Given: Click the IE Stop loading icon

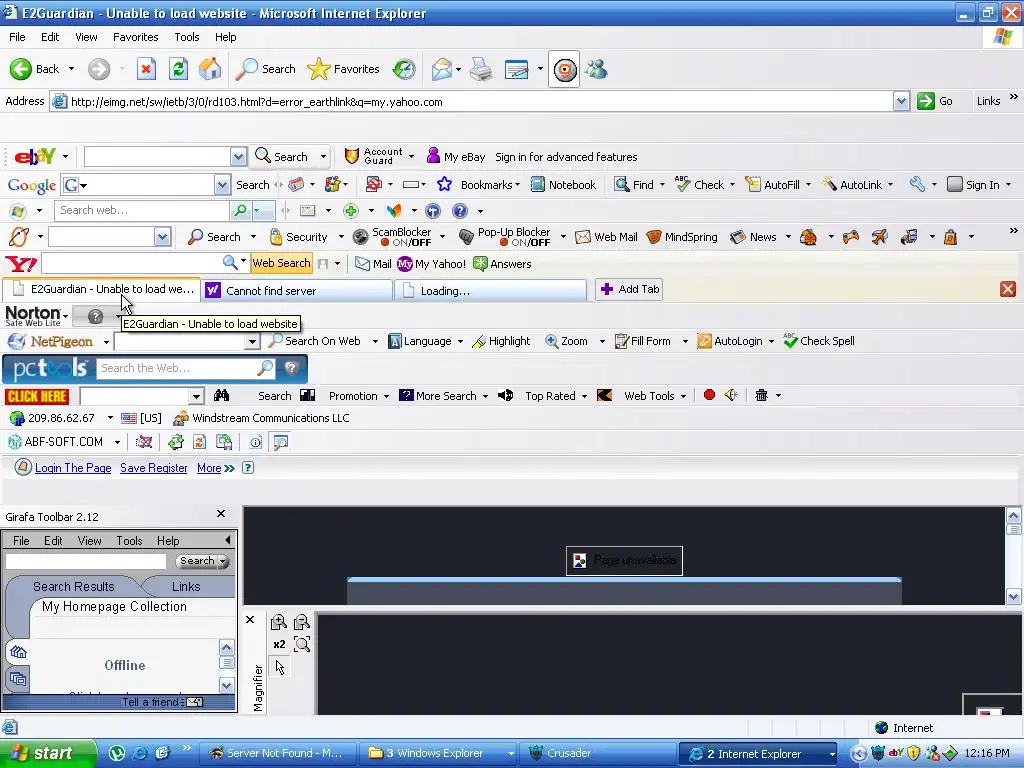Looking at the screenshot, I should [x=146, y=69].
